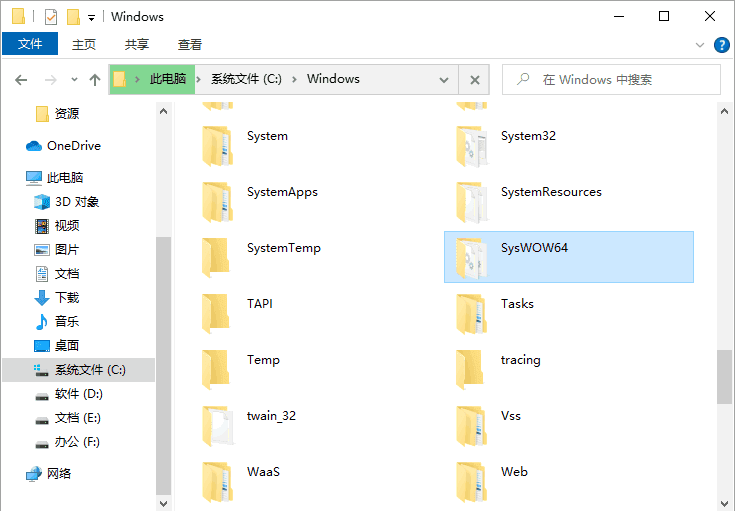
Task: Click the new folder quick access icon
Action: point(73,17)
